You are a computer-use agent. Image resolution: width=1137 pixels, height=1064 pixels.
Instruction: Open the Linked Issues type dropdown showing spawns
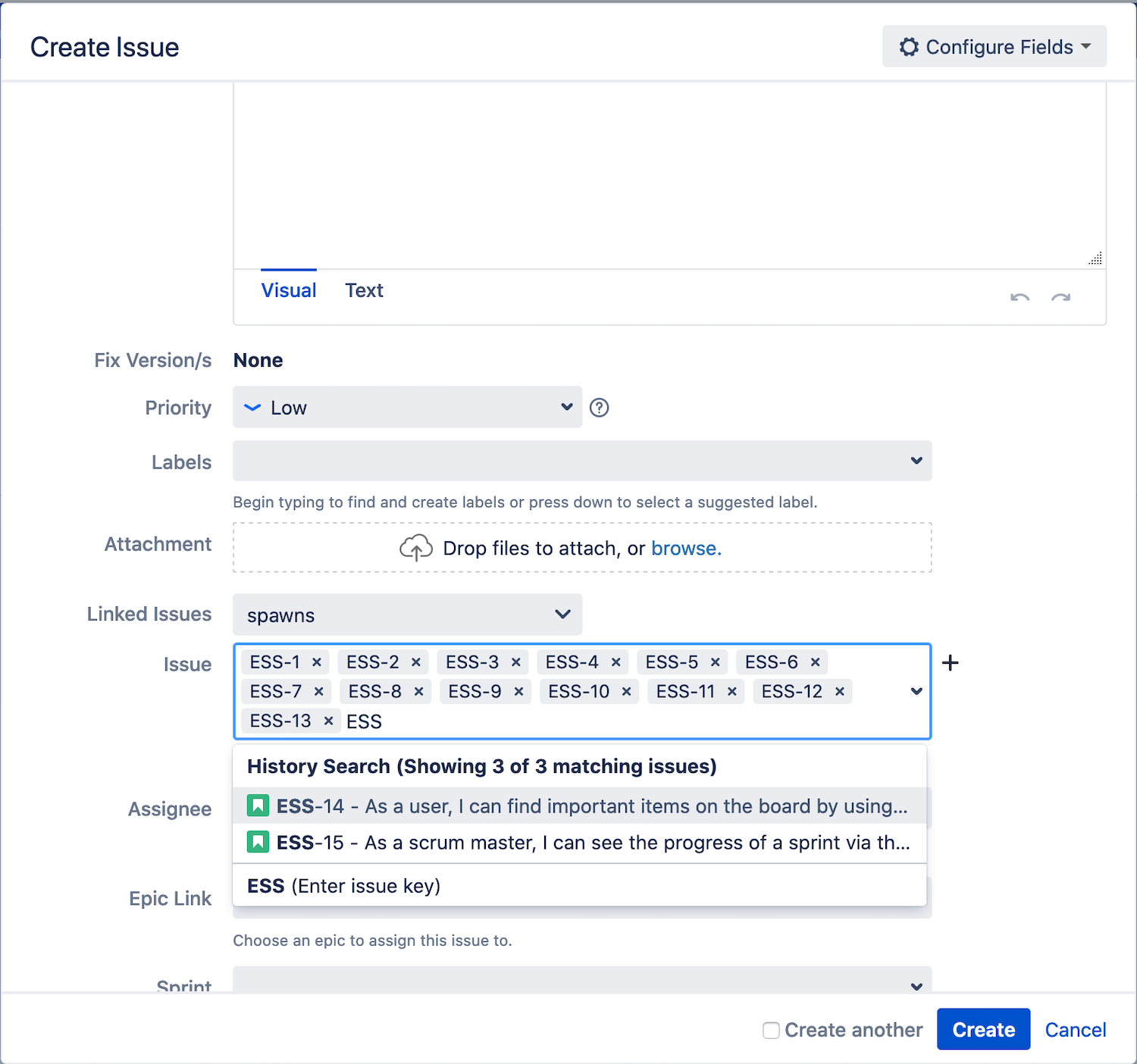(x=407, y=615)
